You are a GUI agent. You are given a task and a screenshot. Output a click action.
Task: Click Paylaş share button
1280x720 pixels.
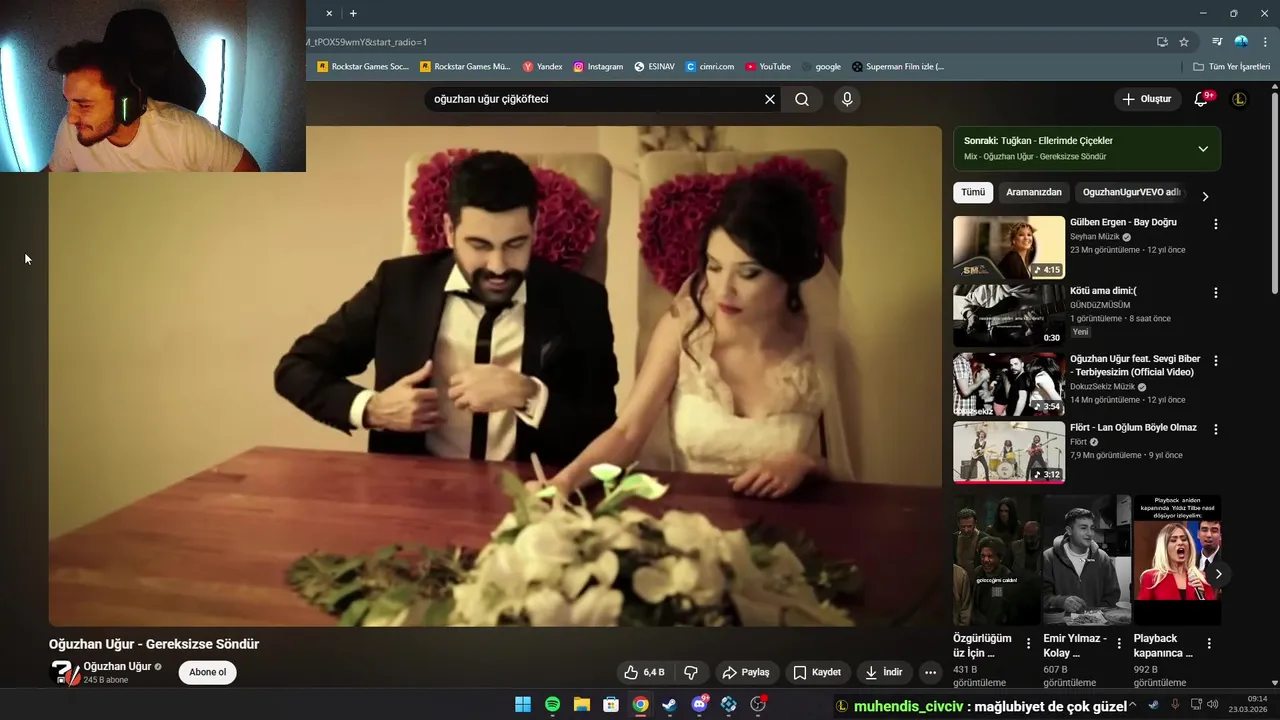[x=746, y=672]
